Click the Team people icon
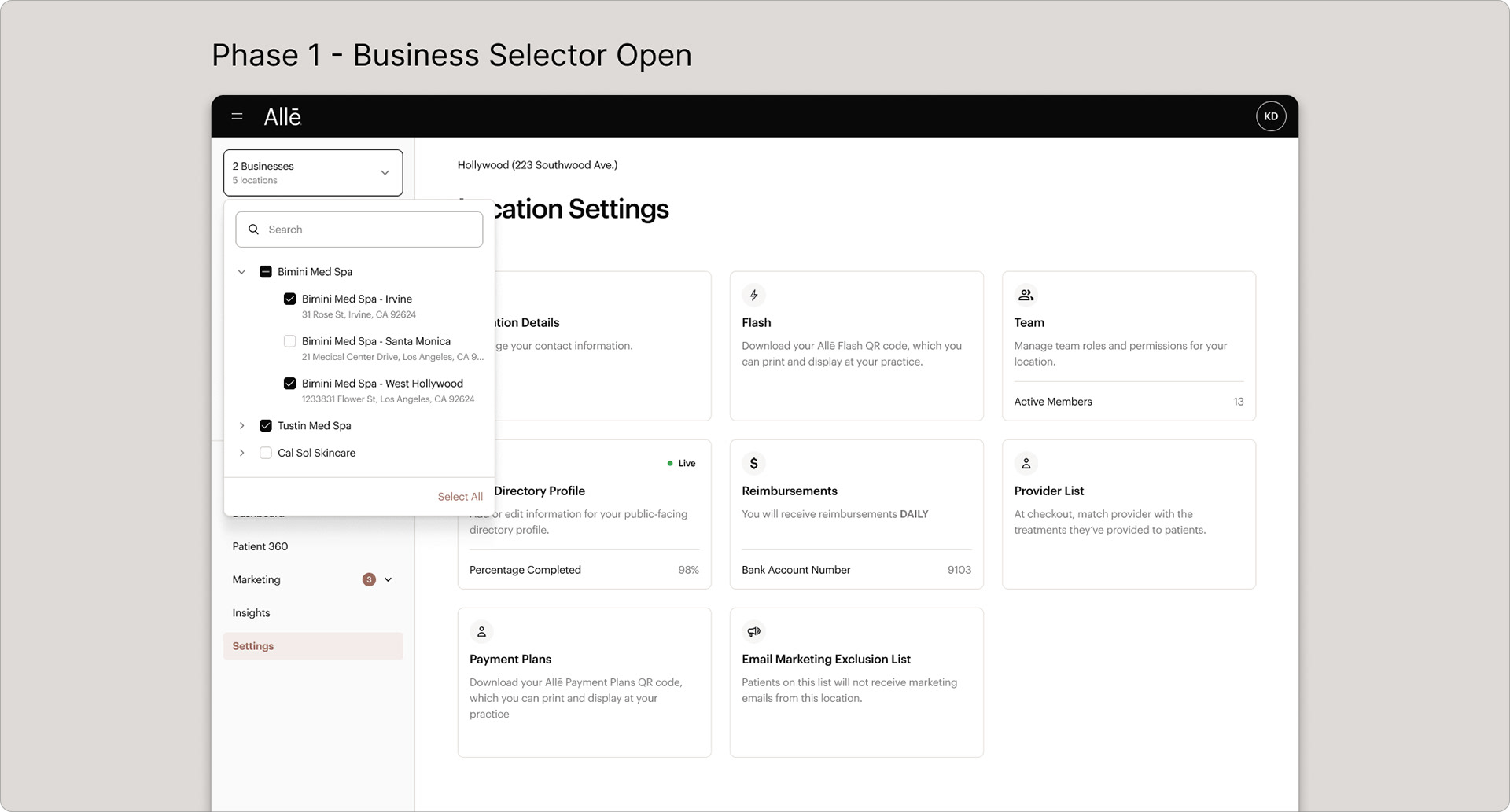The image size is (1510, 812). pyautogui.click(x=1026, y=294)
